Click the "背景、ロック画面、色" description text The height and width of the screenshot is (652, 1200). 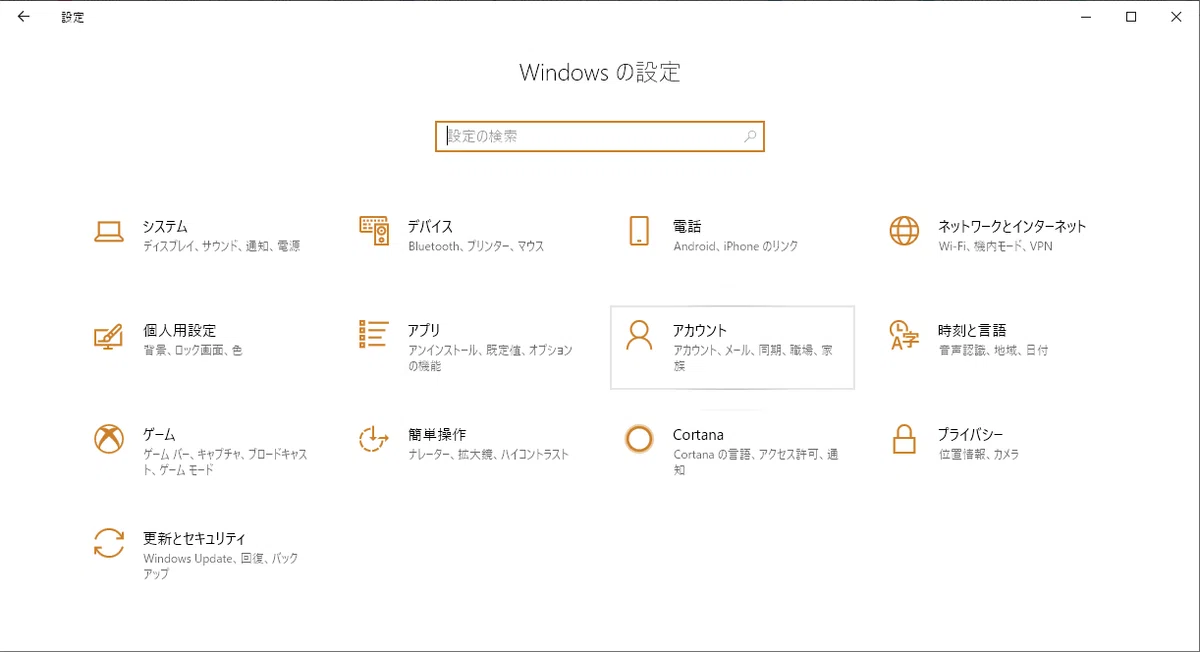click(192, 350)
